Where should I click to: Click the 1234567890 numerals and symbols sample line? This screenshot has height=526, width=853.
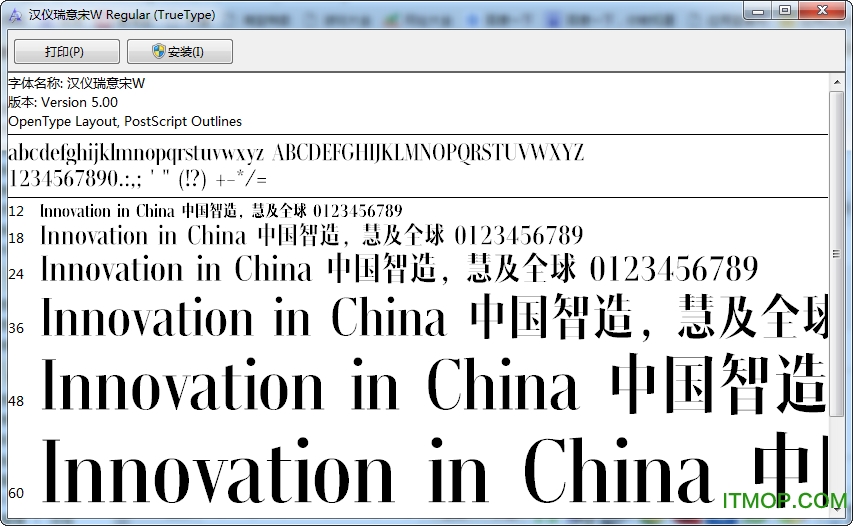click(137, 179)
